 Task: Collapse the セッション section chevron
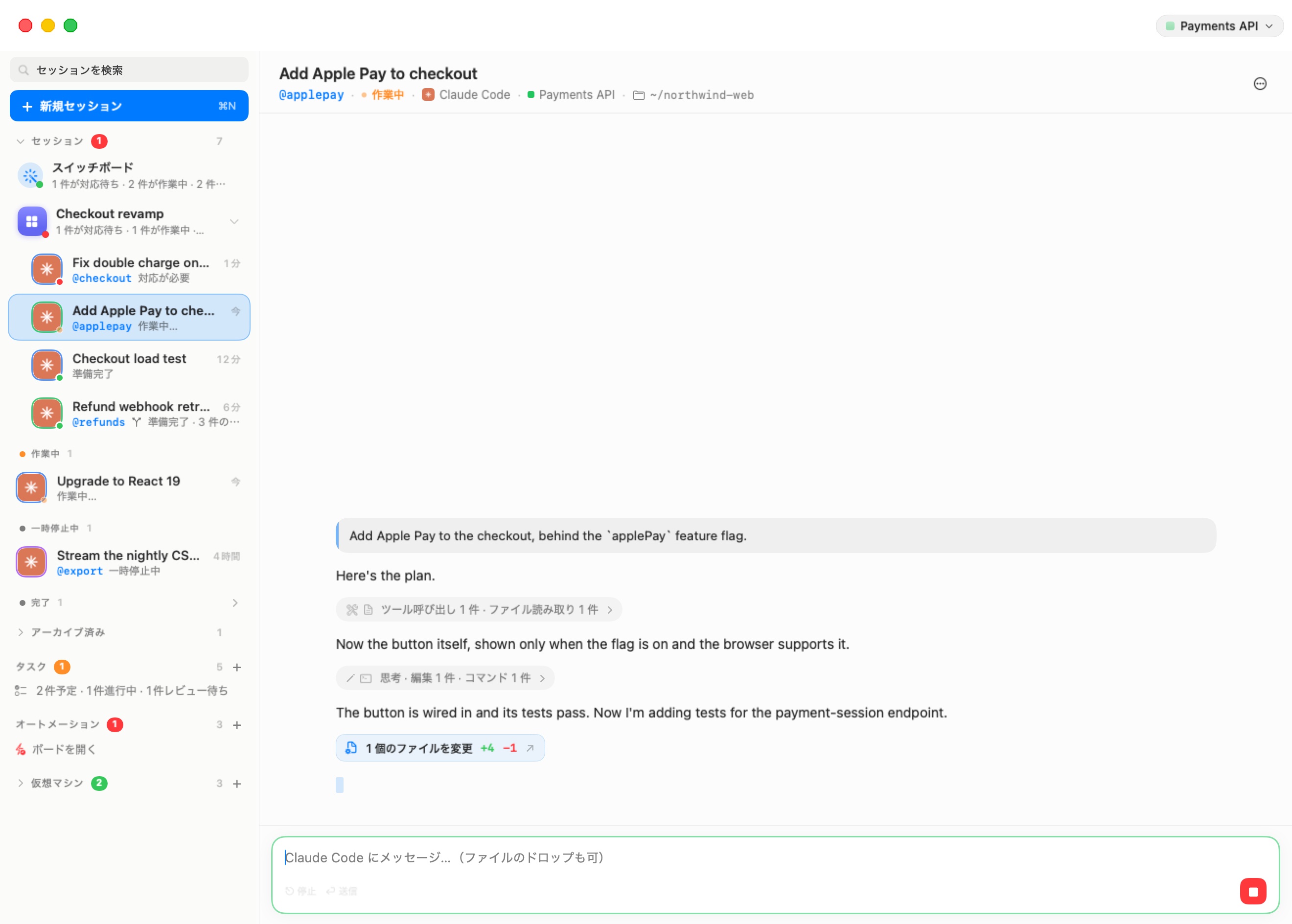click(x=21, y=141)
